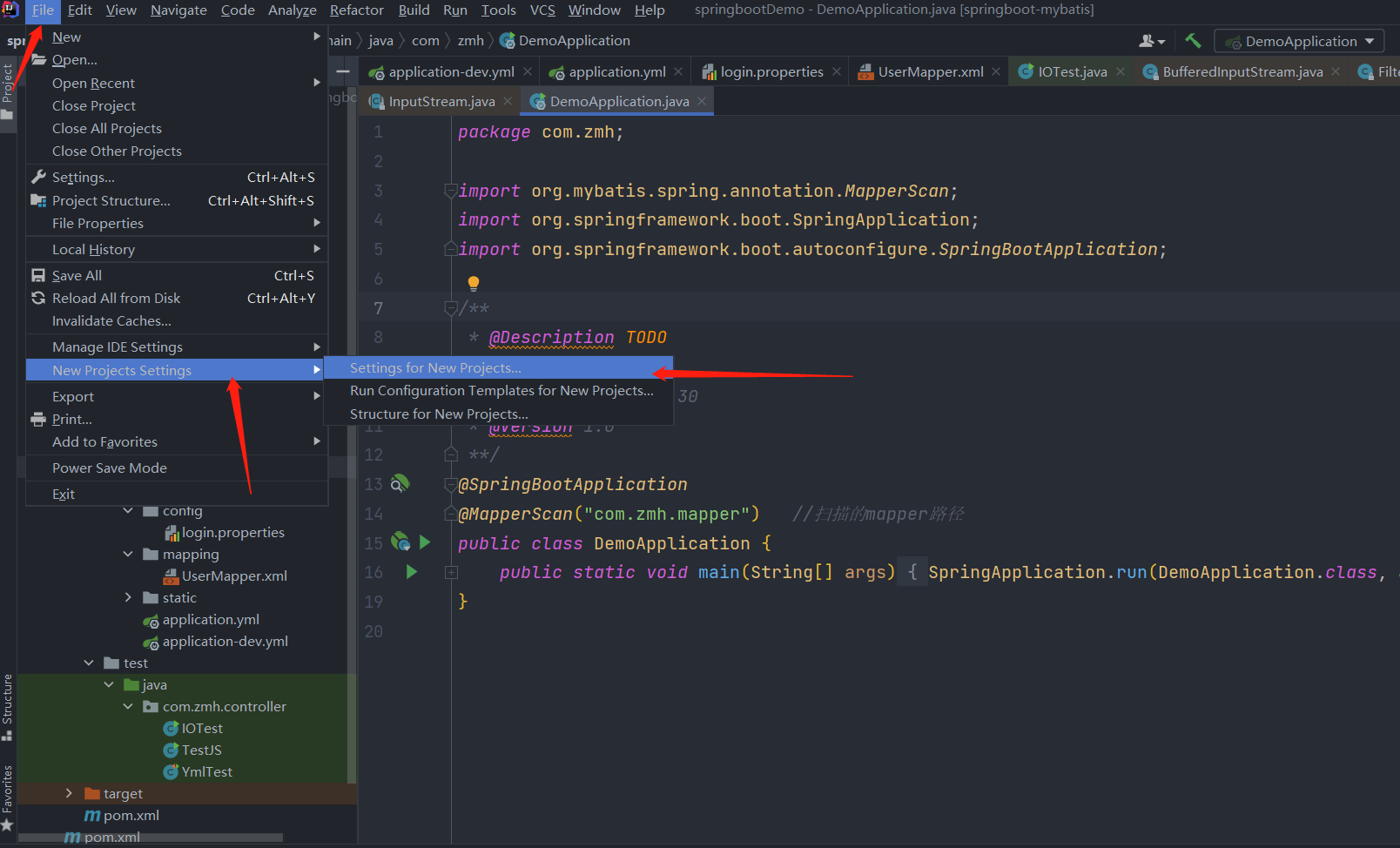Image resolution: width=1400 pixels, height=848 pixels.
Task: Click the green hammer Build Project icon
Action: [1193, 40]
